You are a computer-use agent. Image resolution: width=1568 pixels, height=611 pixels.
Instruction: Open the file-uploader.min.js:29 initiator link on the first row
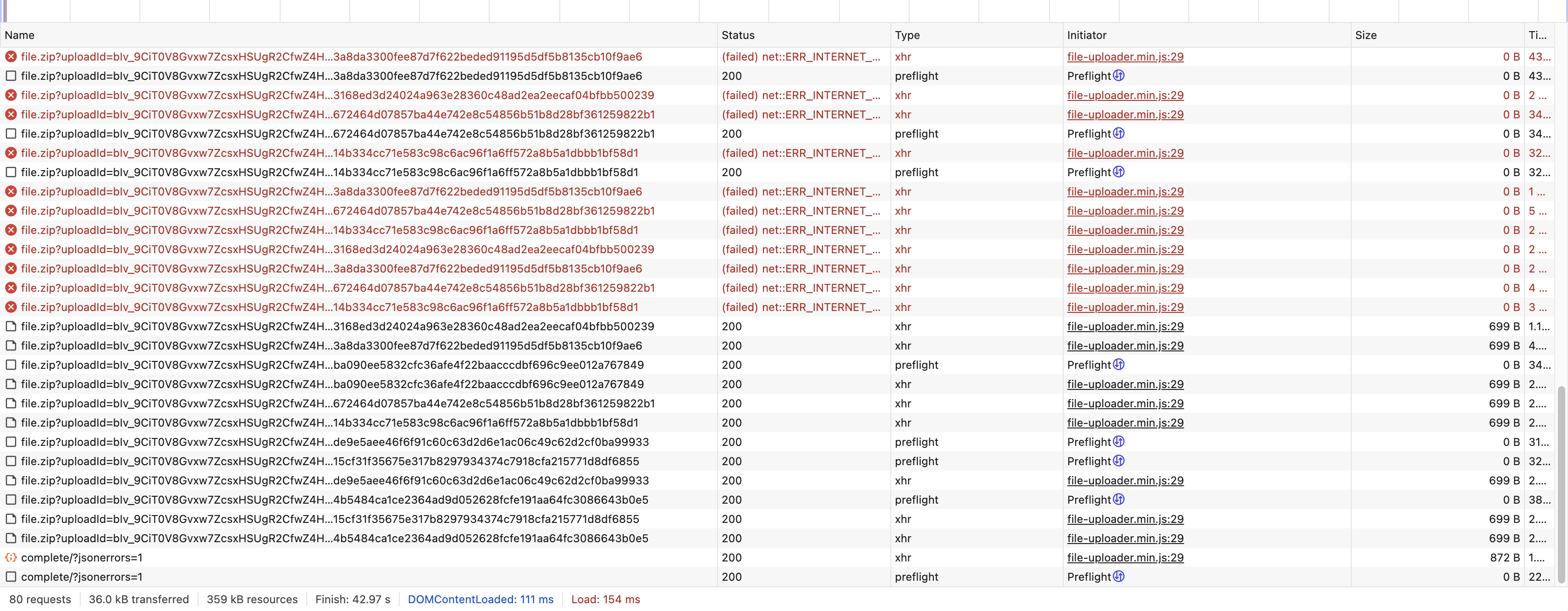click(1125, 56)
